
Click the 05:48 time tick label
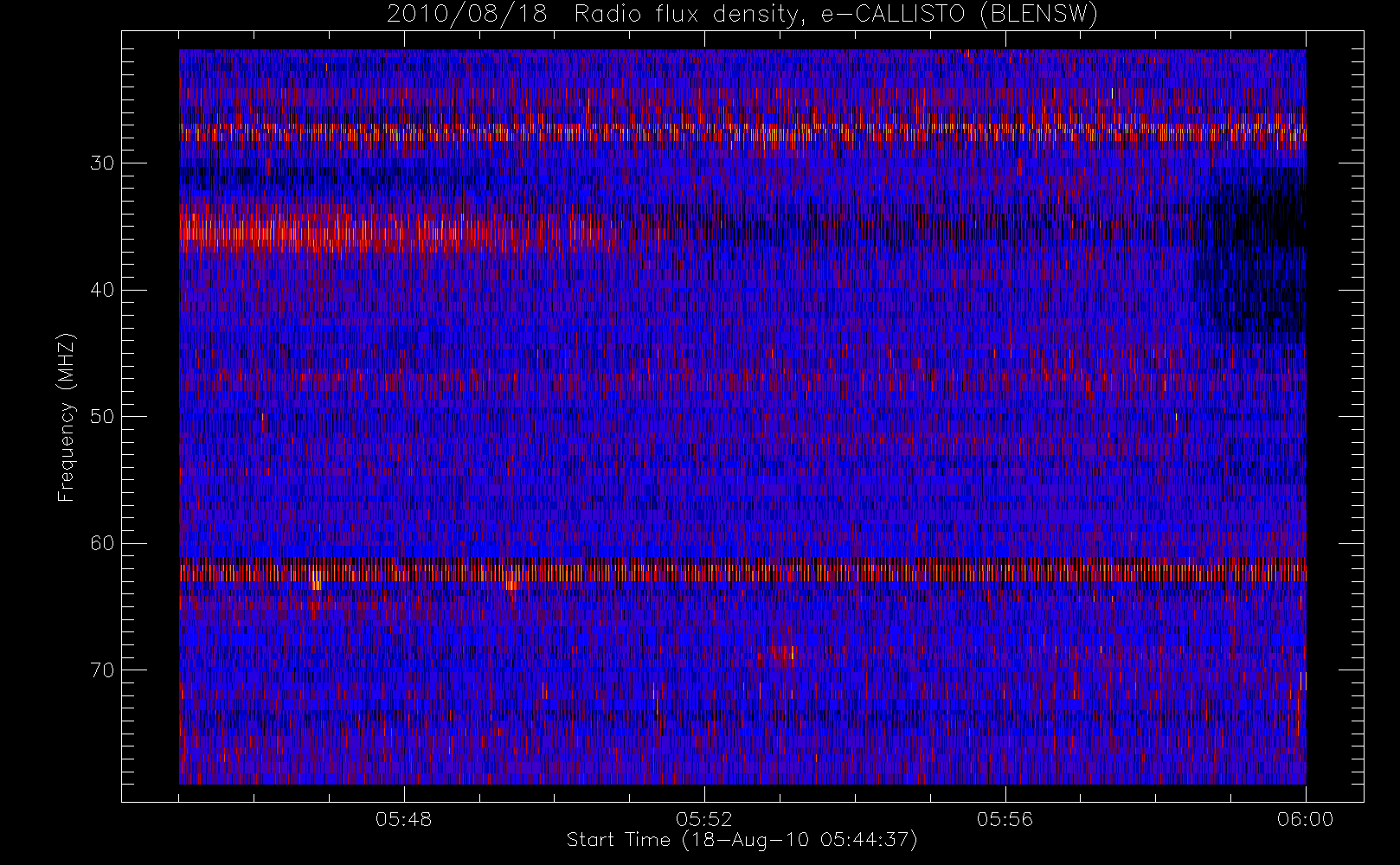tap(403, 819)
